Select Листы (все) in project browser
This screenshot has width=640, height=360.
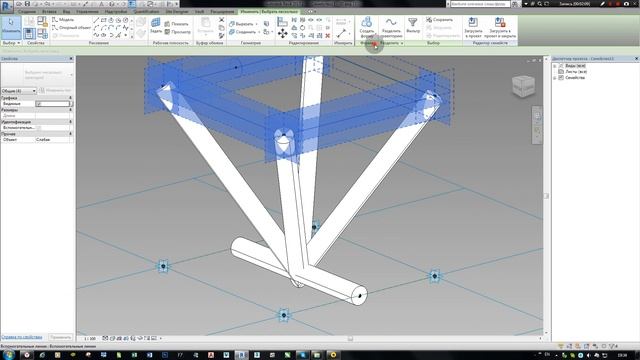click(x=576, y=71)
